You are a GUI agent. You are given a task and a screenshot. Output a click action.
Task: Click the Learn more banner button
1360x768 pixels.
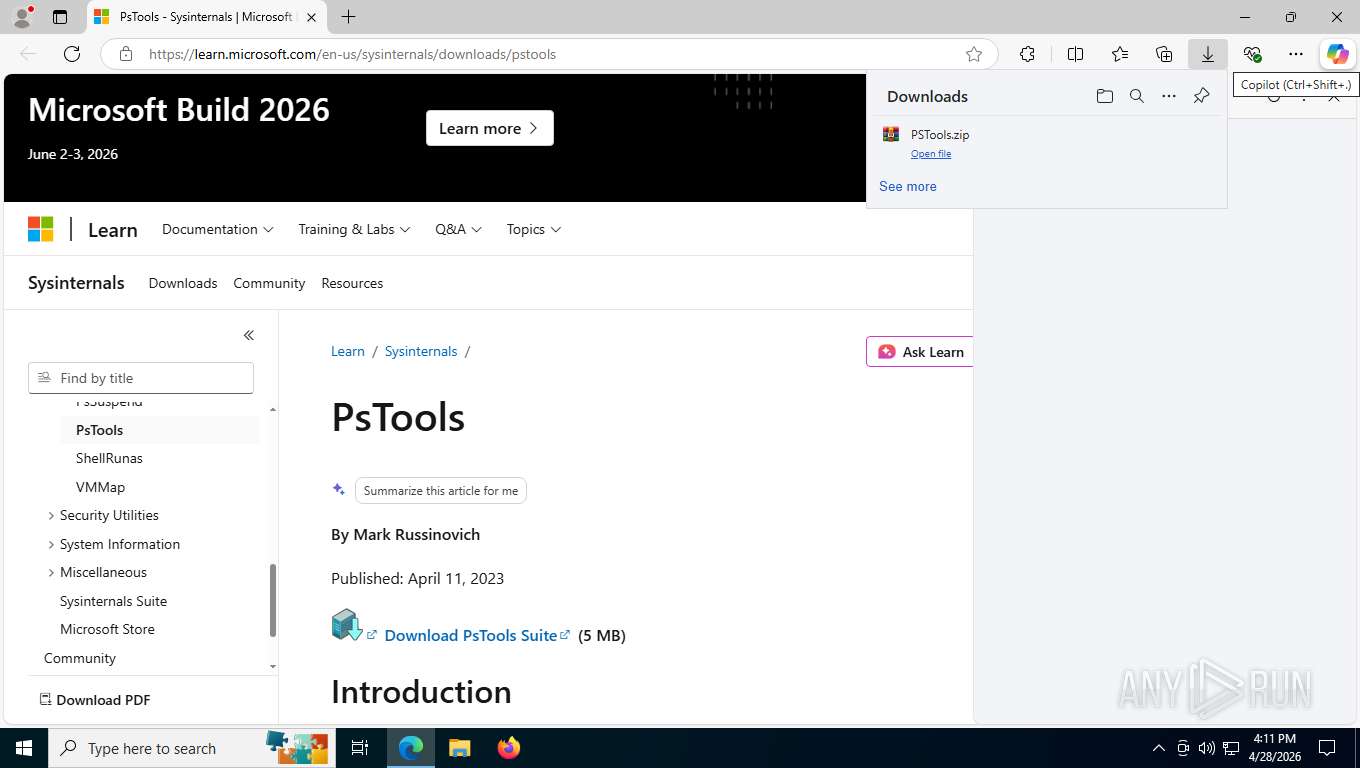[x=490, y=128]
